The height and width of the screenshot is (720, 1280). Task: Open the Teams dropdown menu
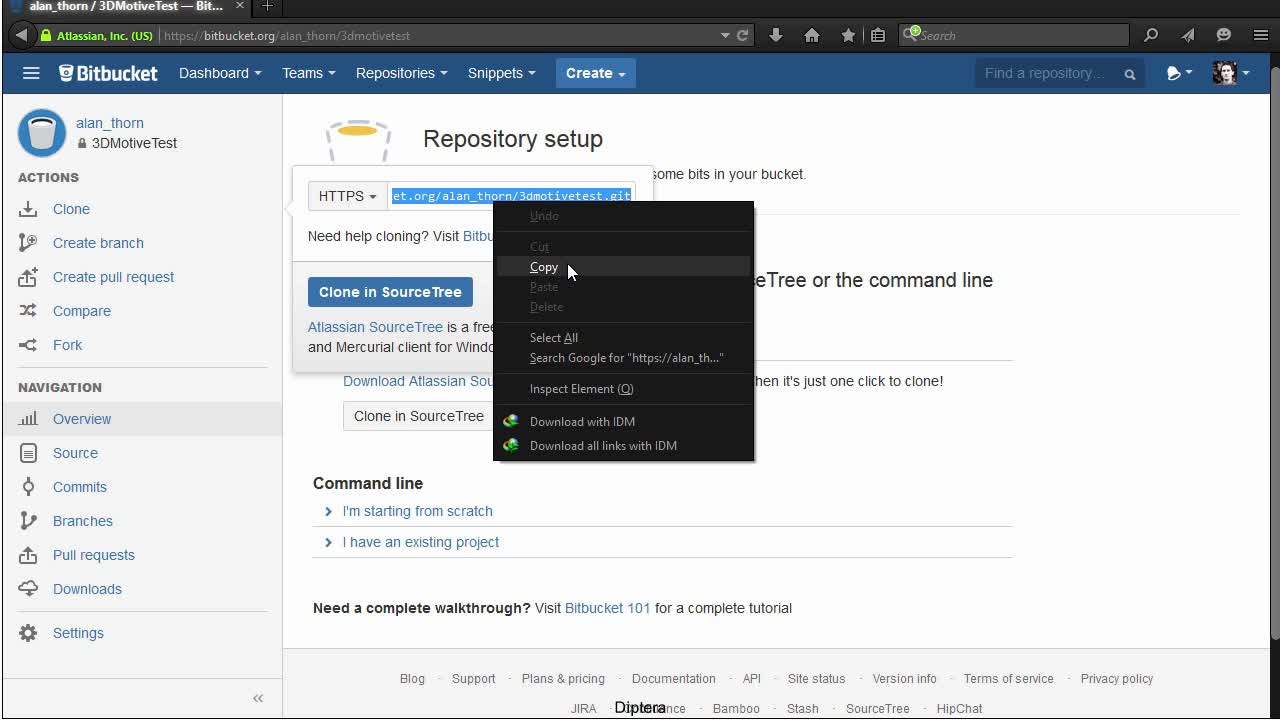pyautogui.click(x=309, y=73)
